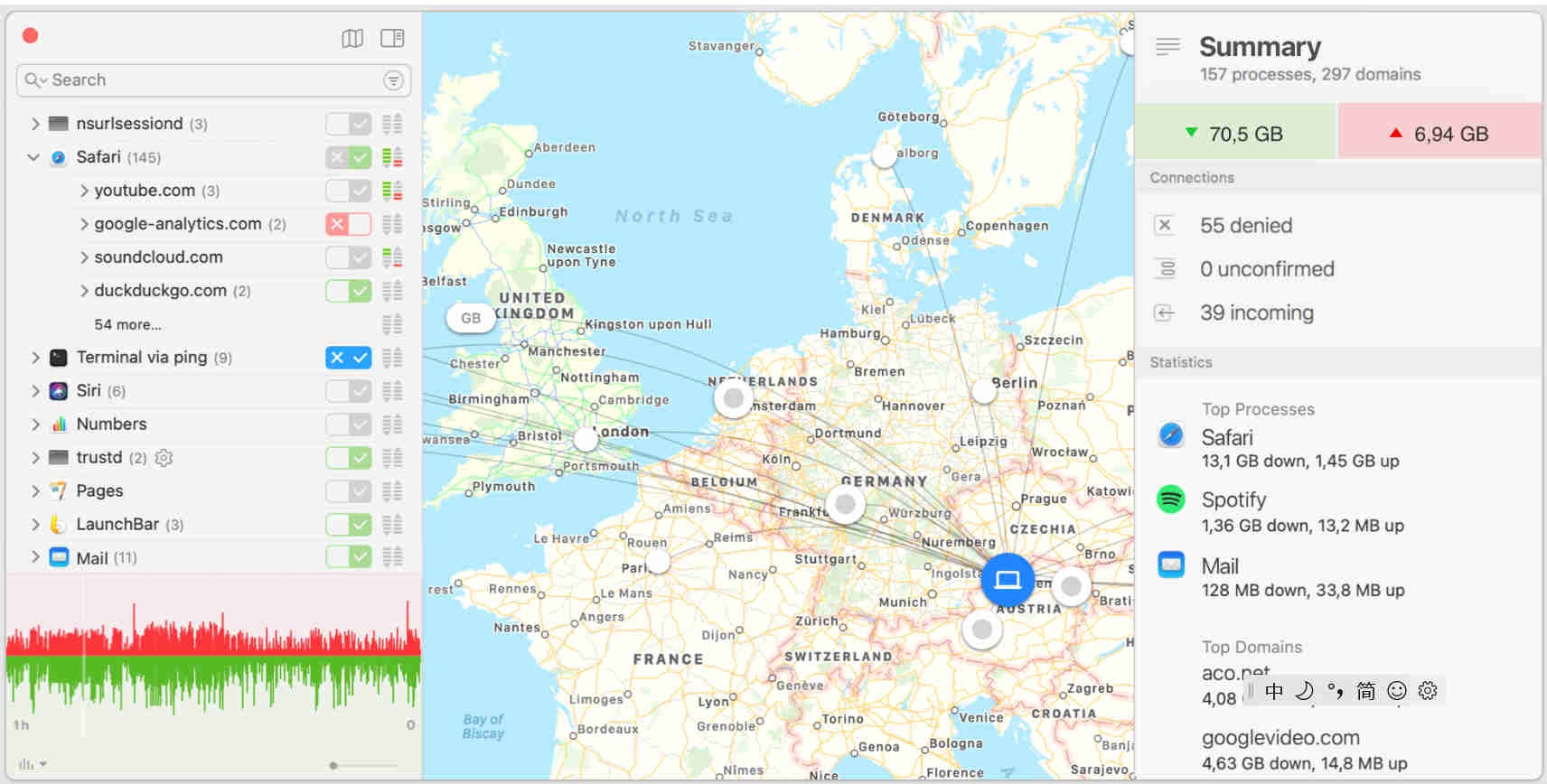
Task: Toggle the blue switch for Terminal via ping
Action: [x=349, y=358]
